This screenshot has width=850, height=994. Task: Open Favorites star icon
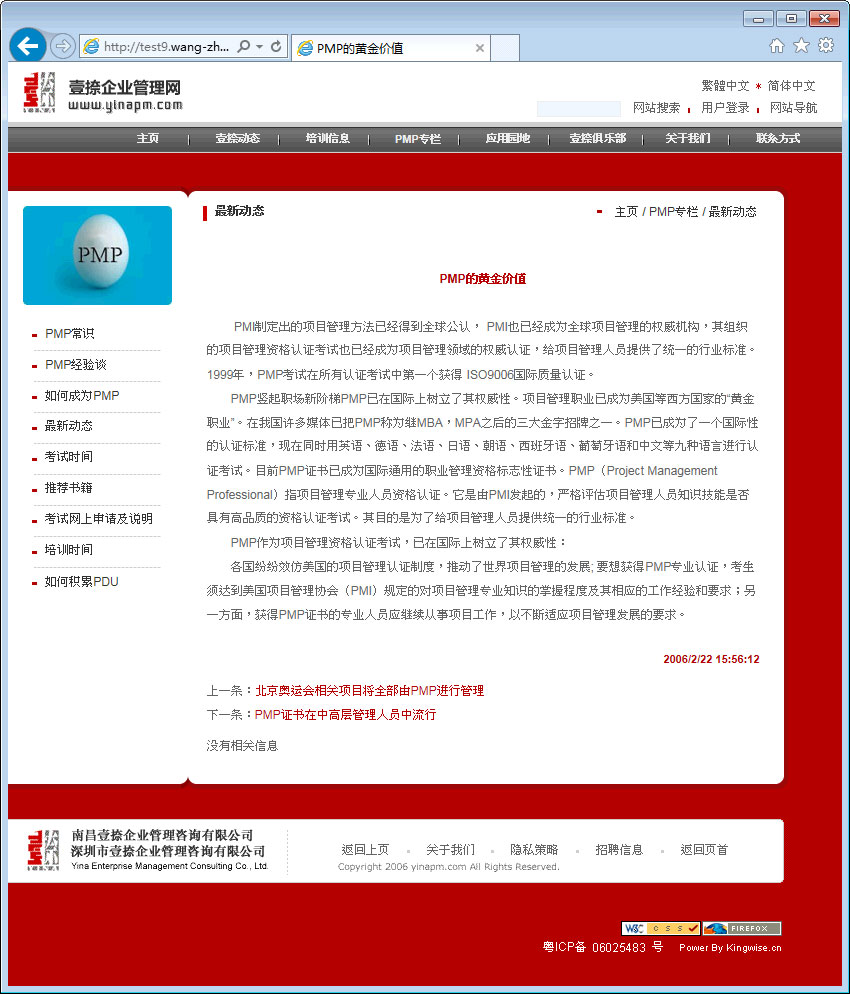pos(801,46)
